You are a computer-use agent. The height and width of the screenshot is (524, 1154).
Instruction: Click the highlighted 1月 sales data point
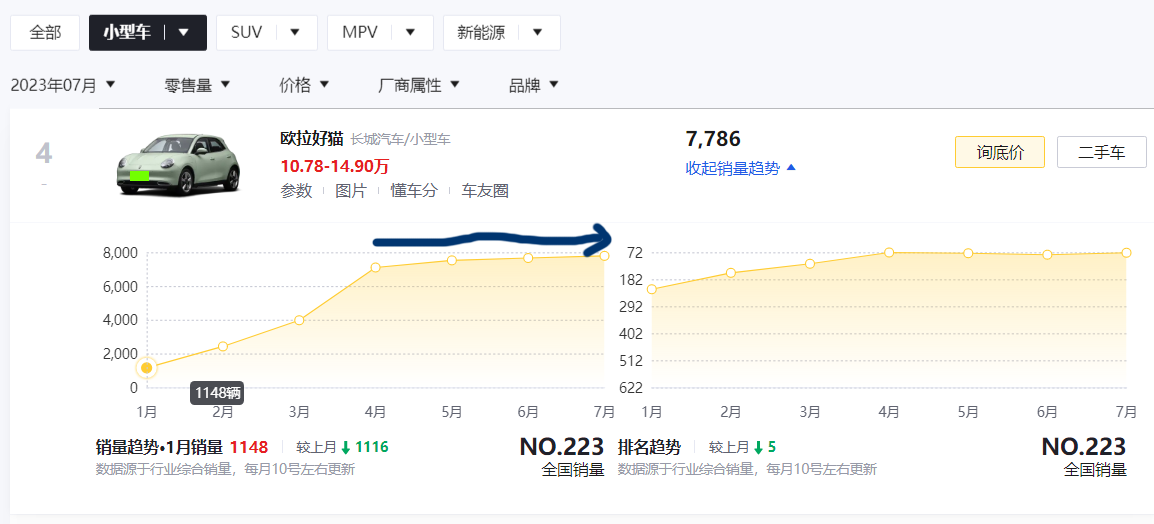146,368
